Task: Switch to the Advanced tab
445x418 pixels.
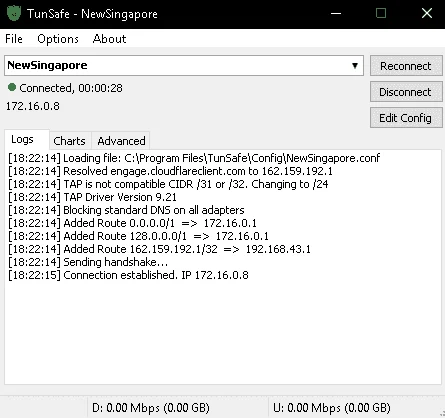Action: (x=121, y=141)
